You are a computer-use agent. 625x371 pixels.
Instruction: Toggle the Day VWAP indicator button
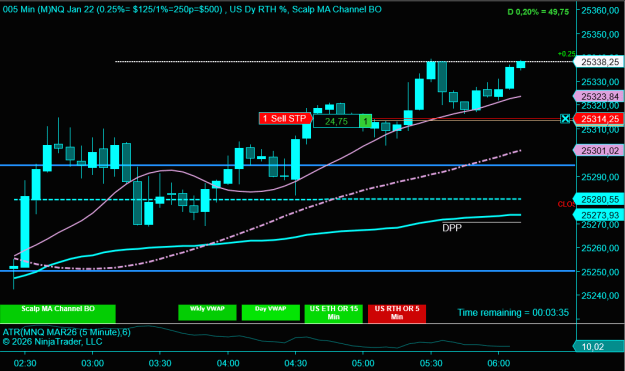coord(271,312)
